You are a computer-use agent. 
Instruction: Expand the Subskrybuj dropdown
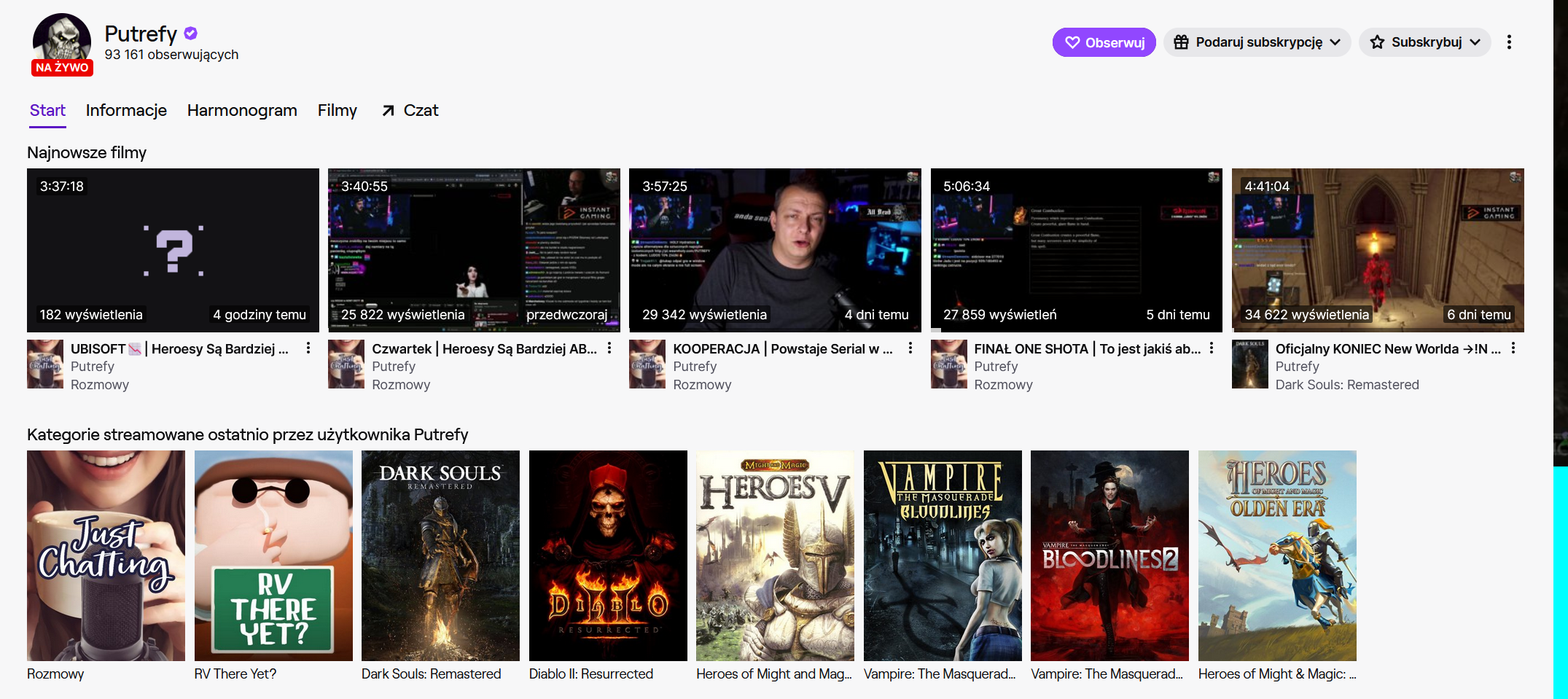tap(1424, 42)
